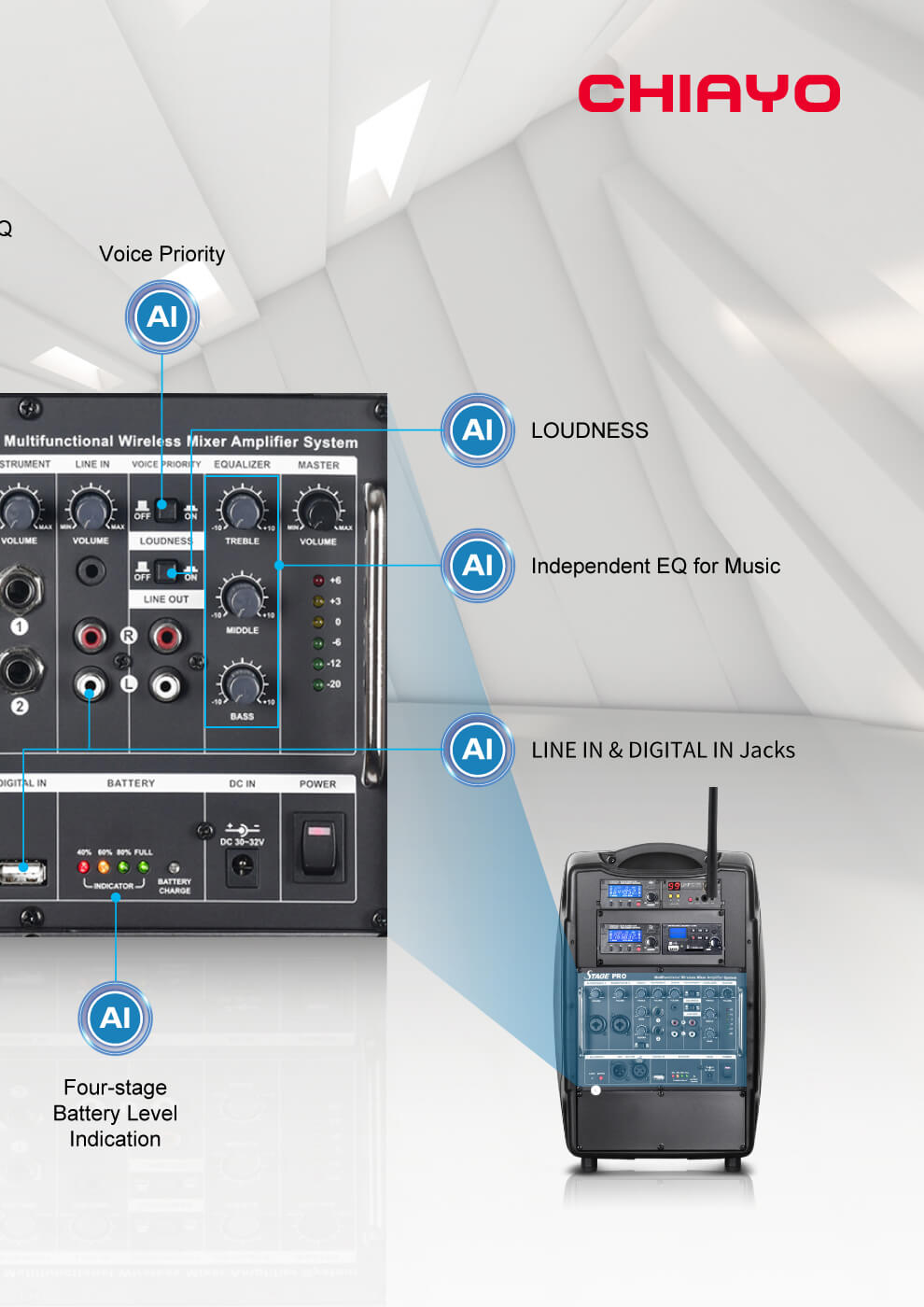Click the POWER section header label
924x1307 pixels.
point(317,783)
